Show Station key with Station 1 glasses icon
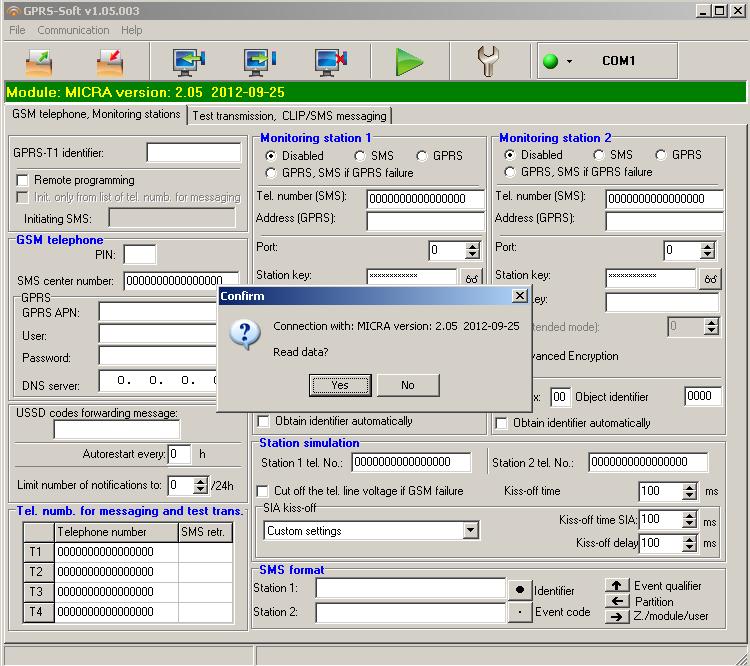Viewport: 750px width, 666px height. [471, 278]
